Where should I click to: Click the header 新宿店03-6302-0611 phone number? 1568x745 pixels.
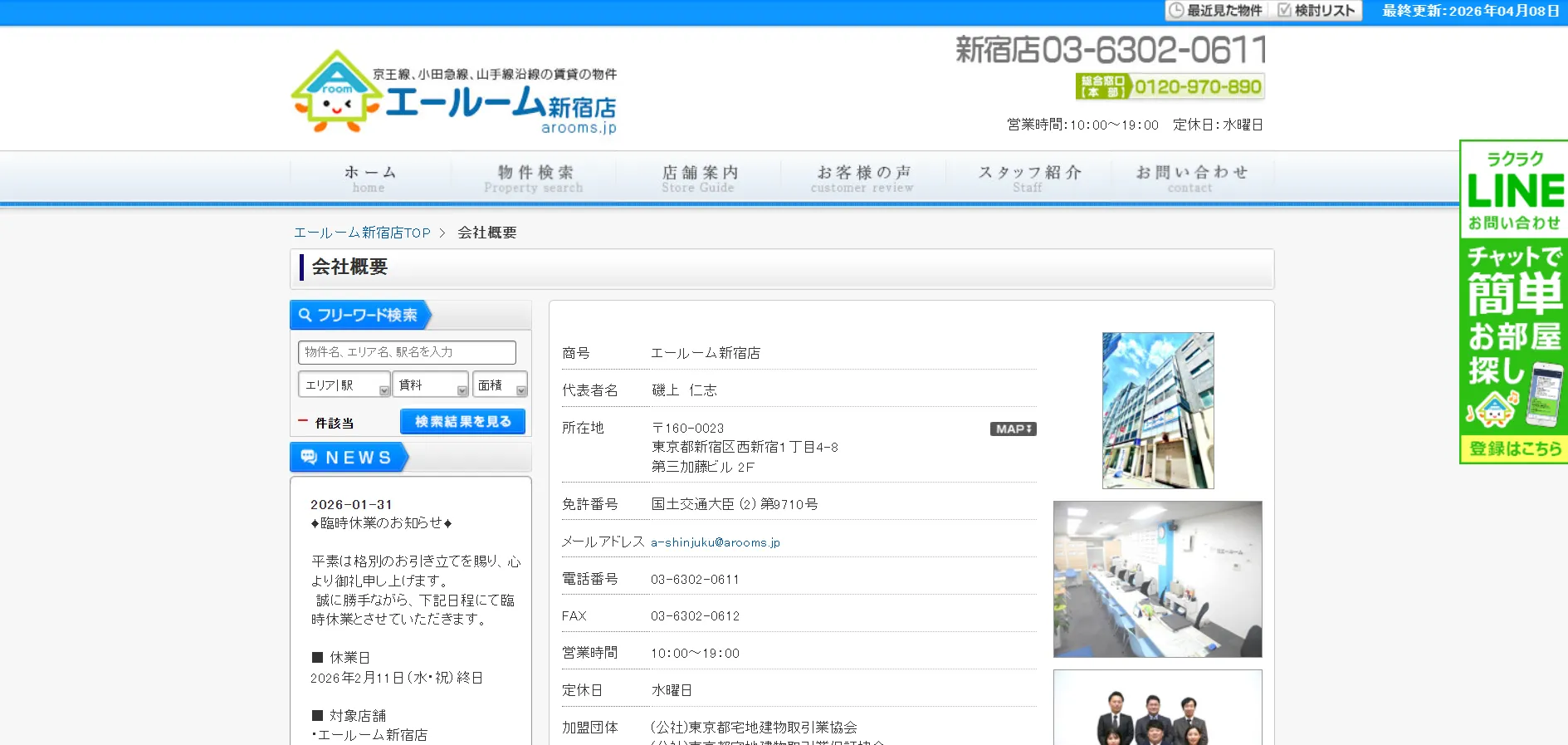click(x=1111, y=50)
